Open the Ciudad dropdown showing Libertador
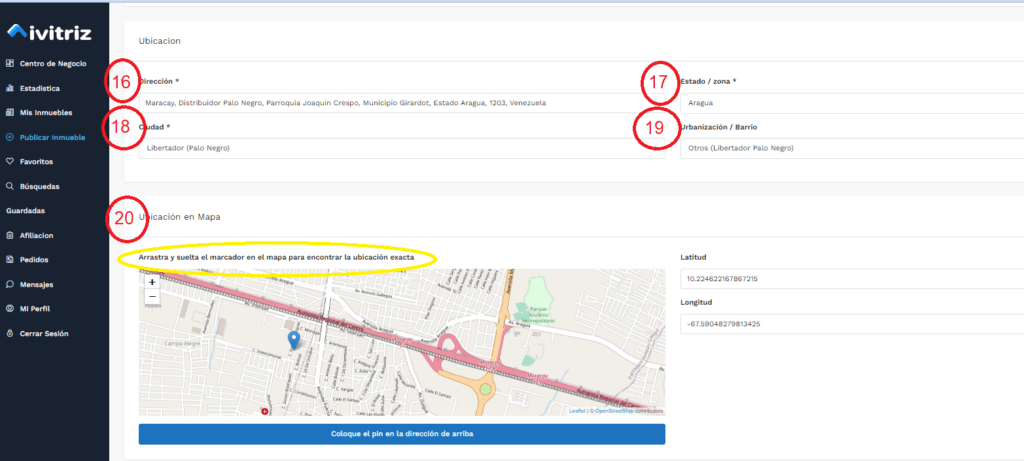 point(400,148)
